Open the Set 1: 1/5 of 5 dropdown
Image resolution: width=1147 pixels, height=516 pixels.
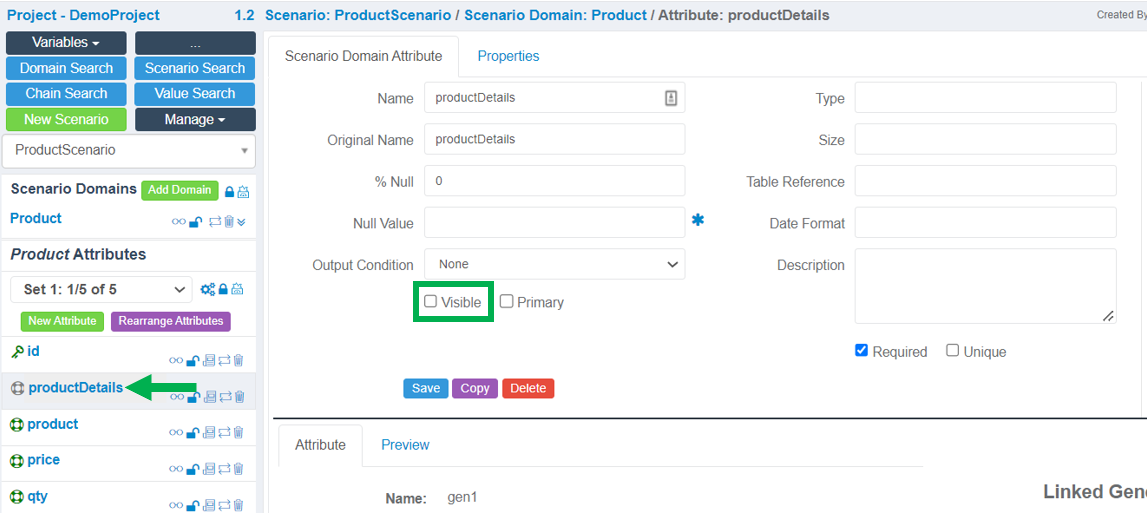101,289
